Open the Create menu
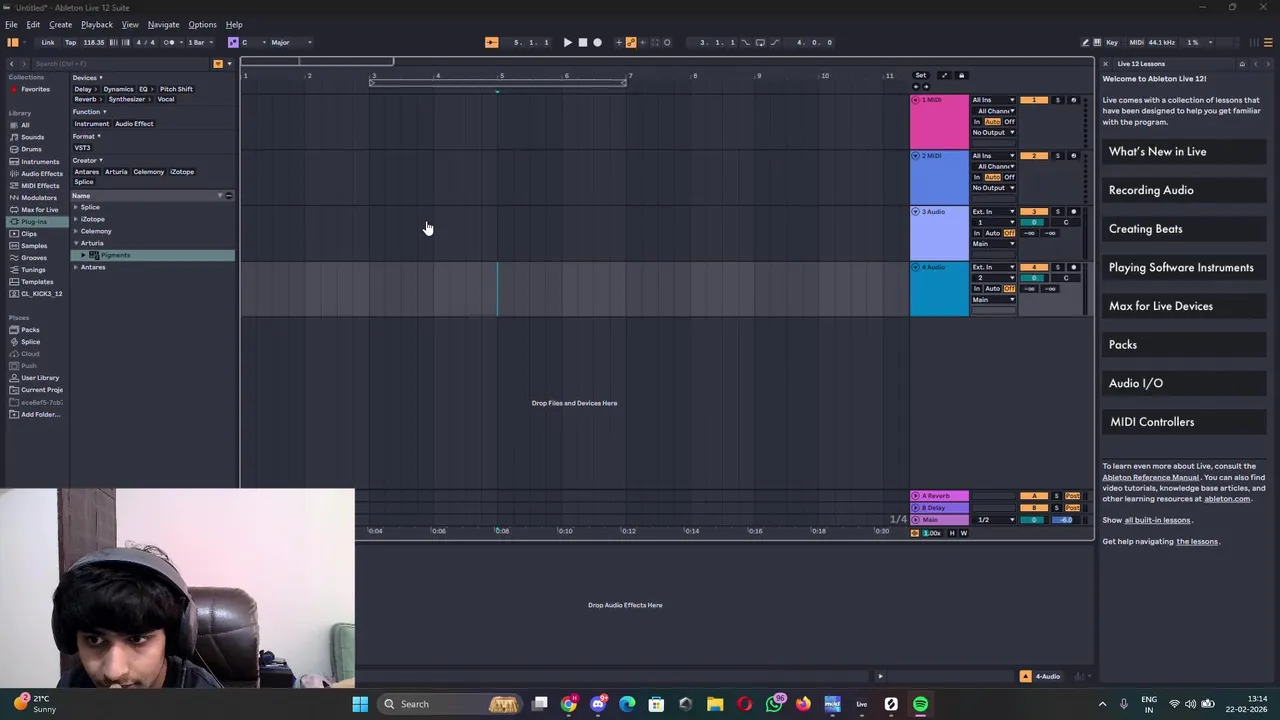The image size is (1280, 720). point(60,24)
